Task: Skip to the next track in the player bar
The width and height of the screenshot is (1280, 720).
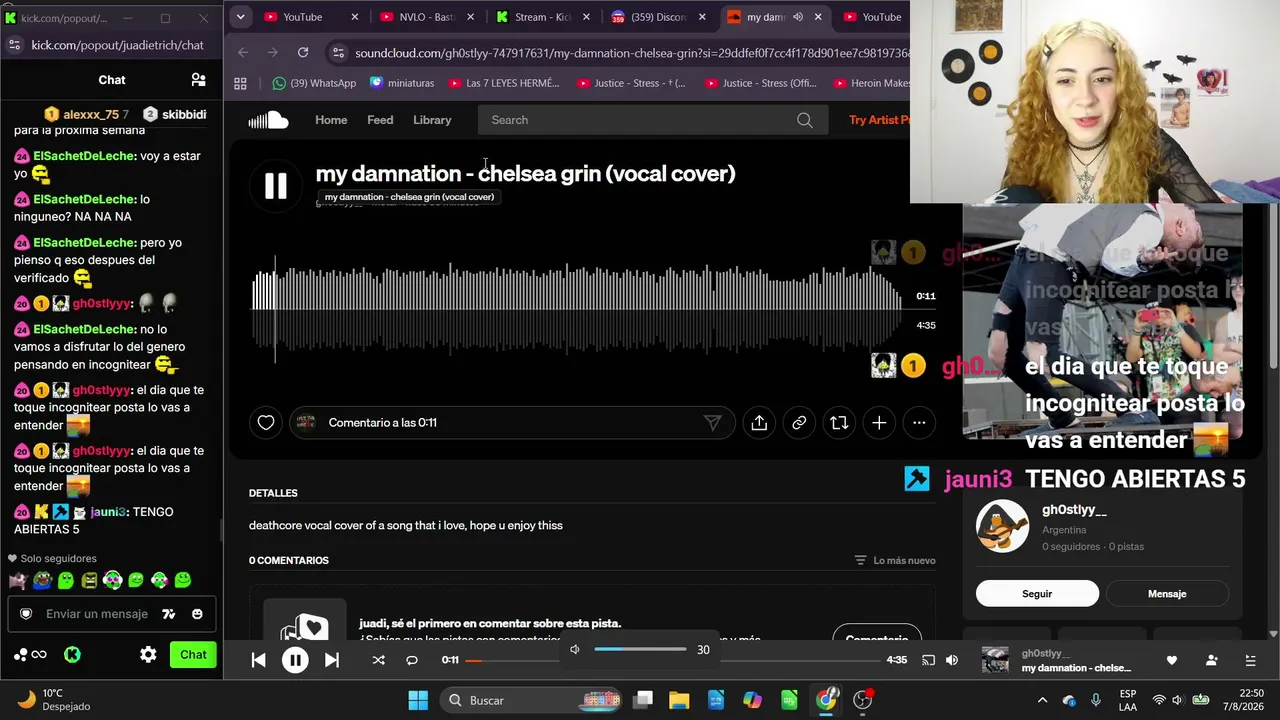Action: tap(332, 660)
